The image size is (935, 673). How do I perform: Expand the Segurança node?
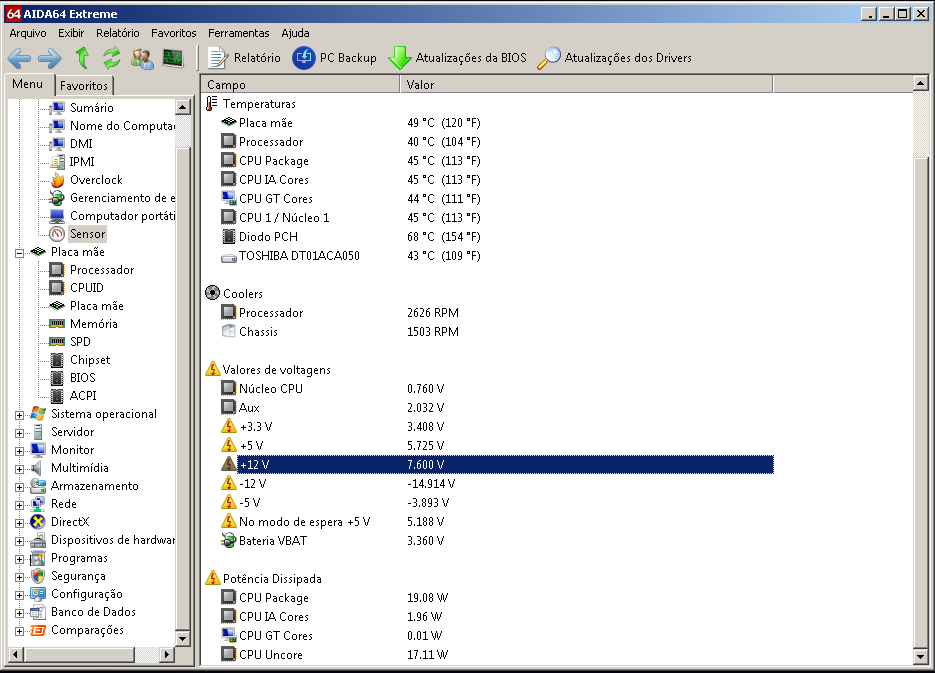click(19, 577)
